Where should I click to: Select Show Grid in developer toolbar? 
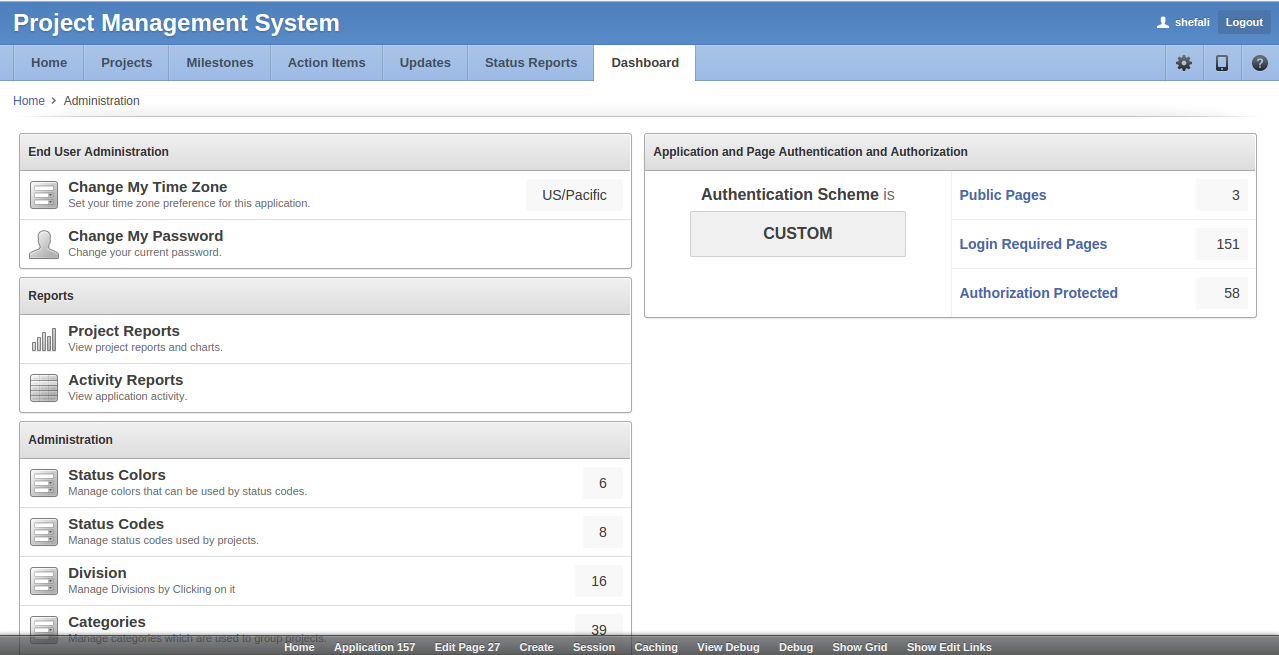860,647
